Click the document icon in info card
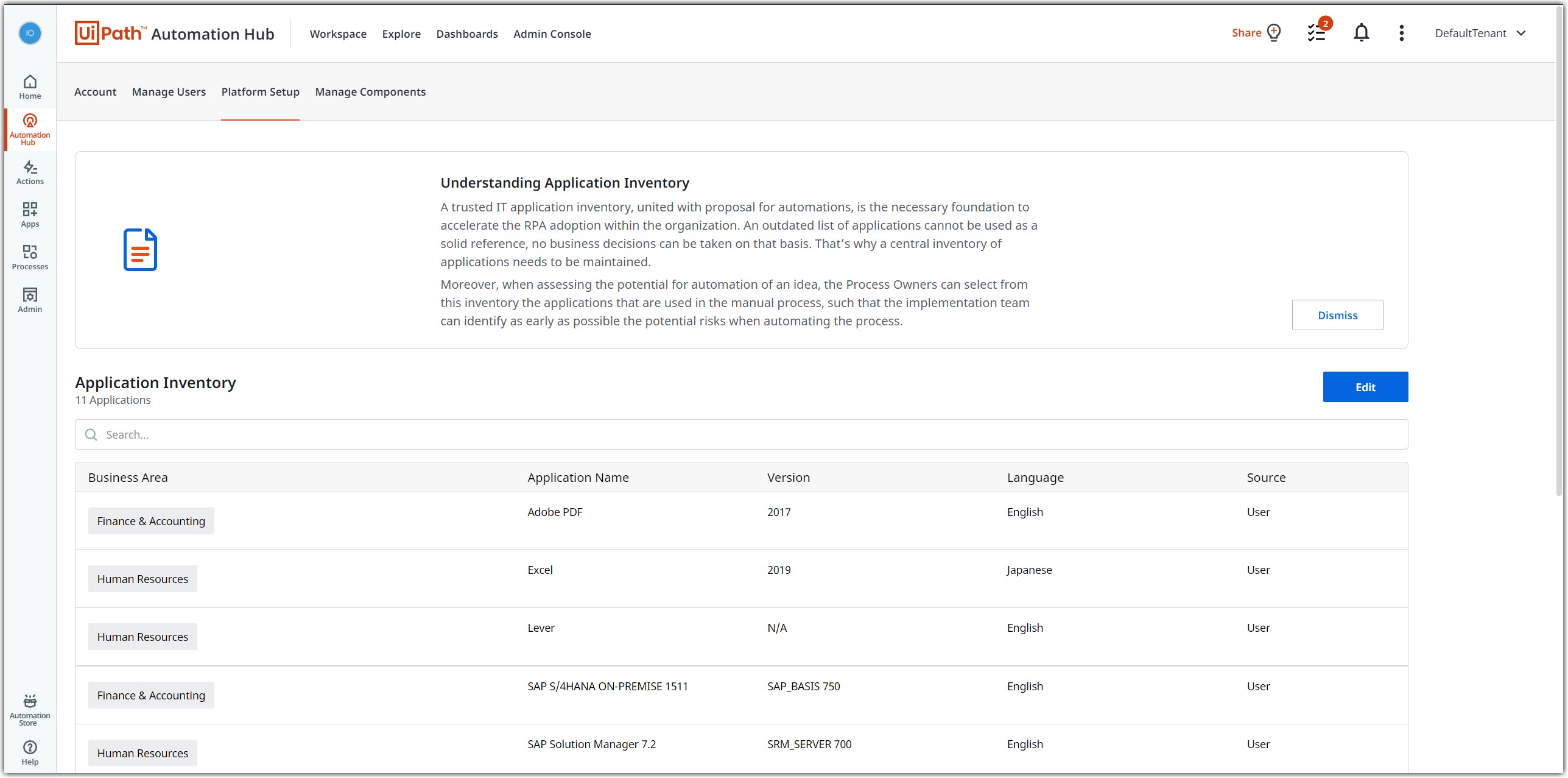 (140, 250)
